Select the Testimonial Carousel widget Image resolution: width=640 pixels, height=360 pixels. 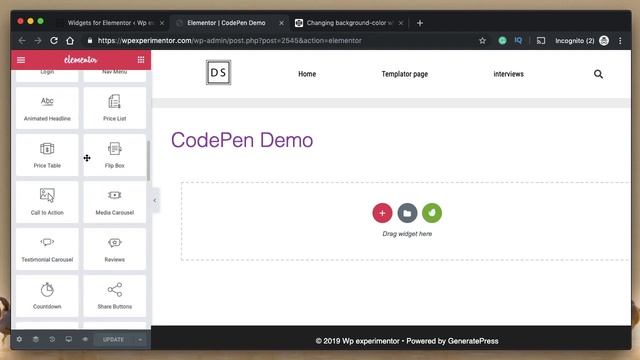[x=47, y=249]
